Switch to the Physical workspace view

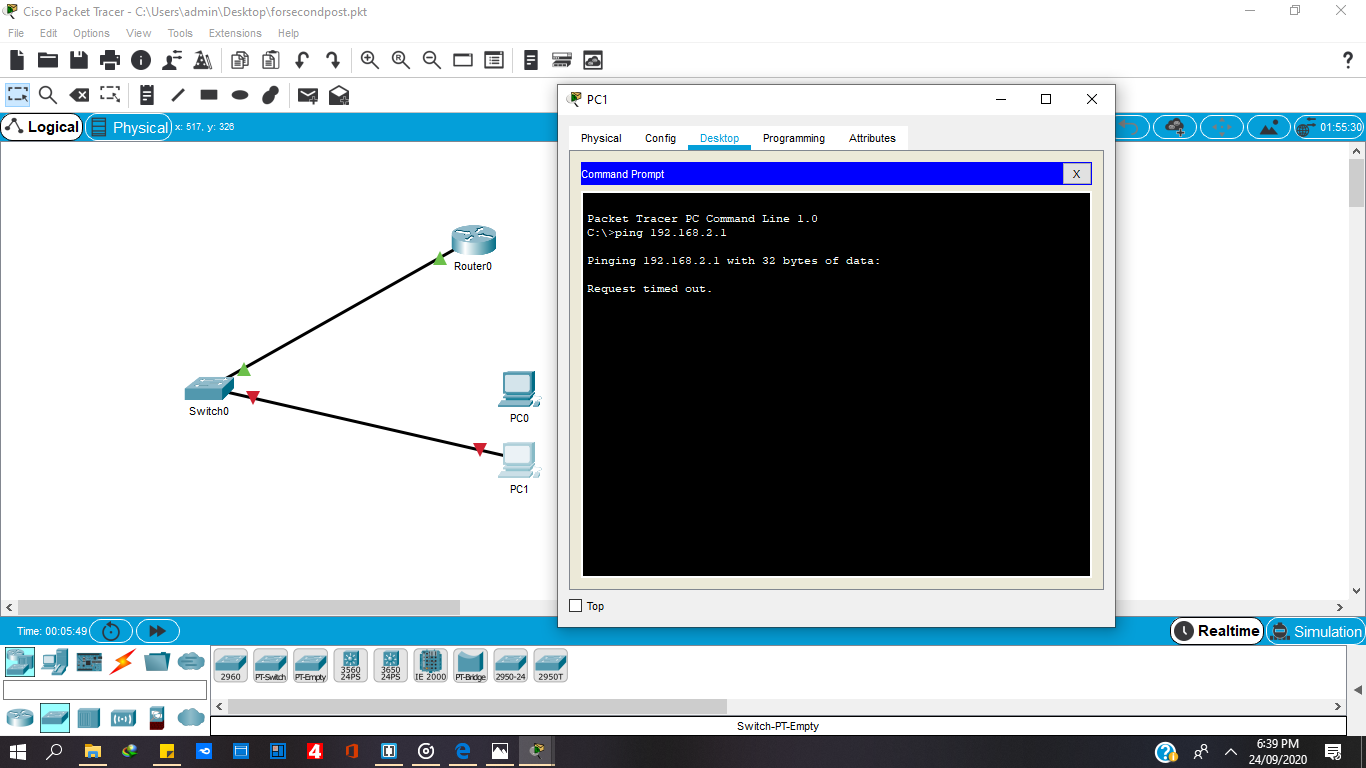click(128, 127)
